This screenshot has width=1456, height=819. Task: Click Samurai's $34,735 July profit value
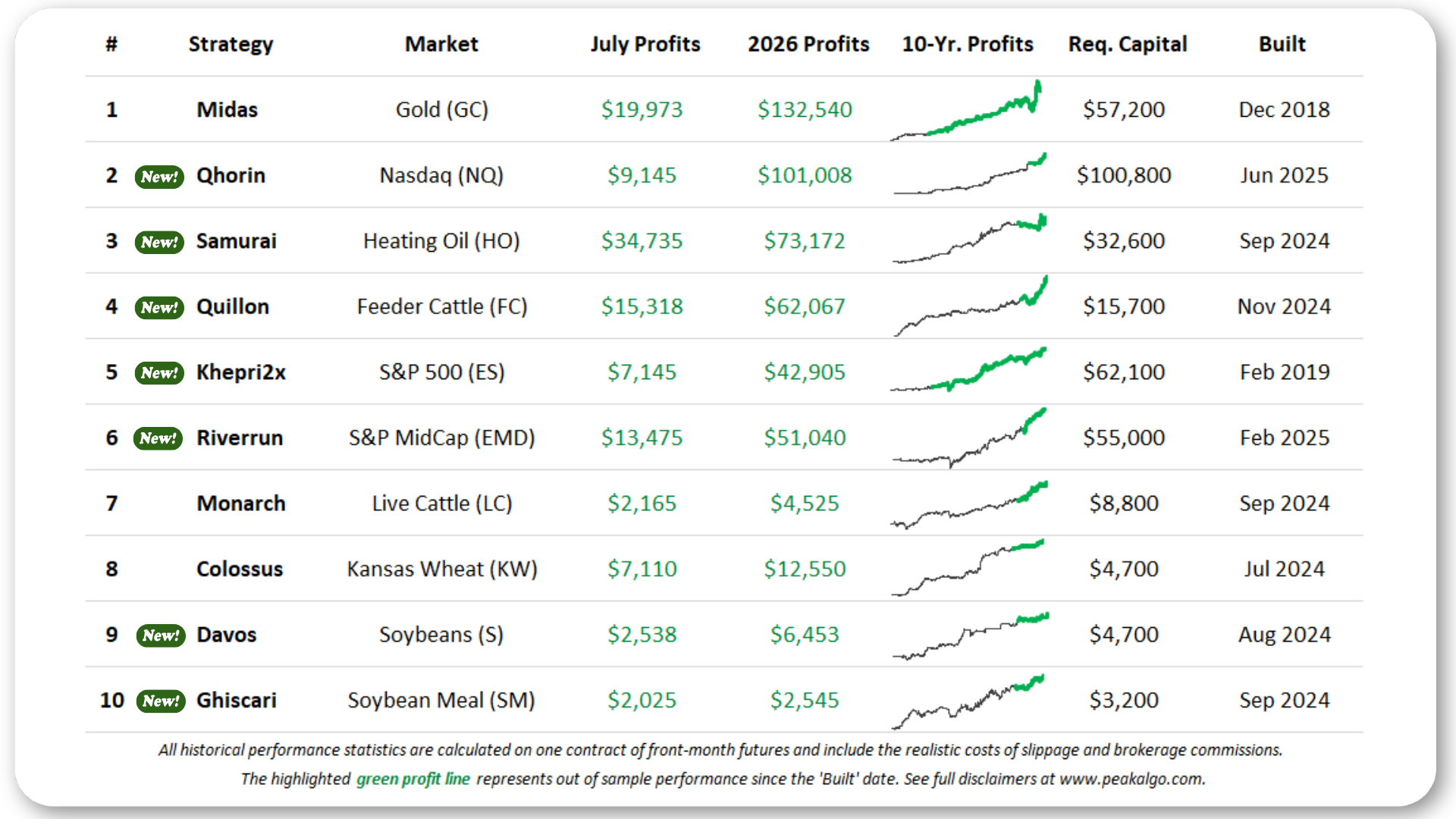pyautogui.click(x=642, y=241)
